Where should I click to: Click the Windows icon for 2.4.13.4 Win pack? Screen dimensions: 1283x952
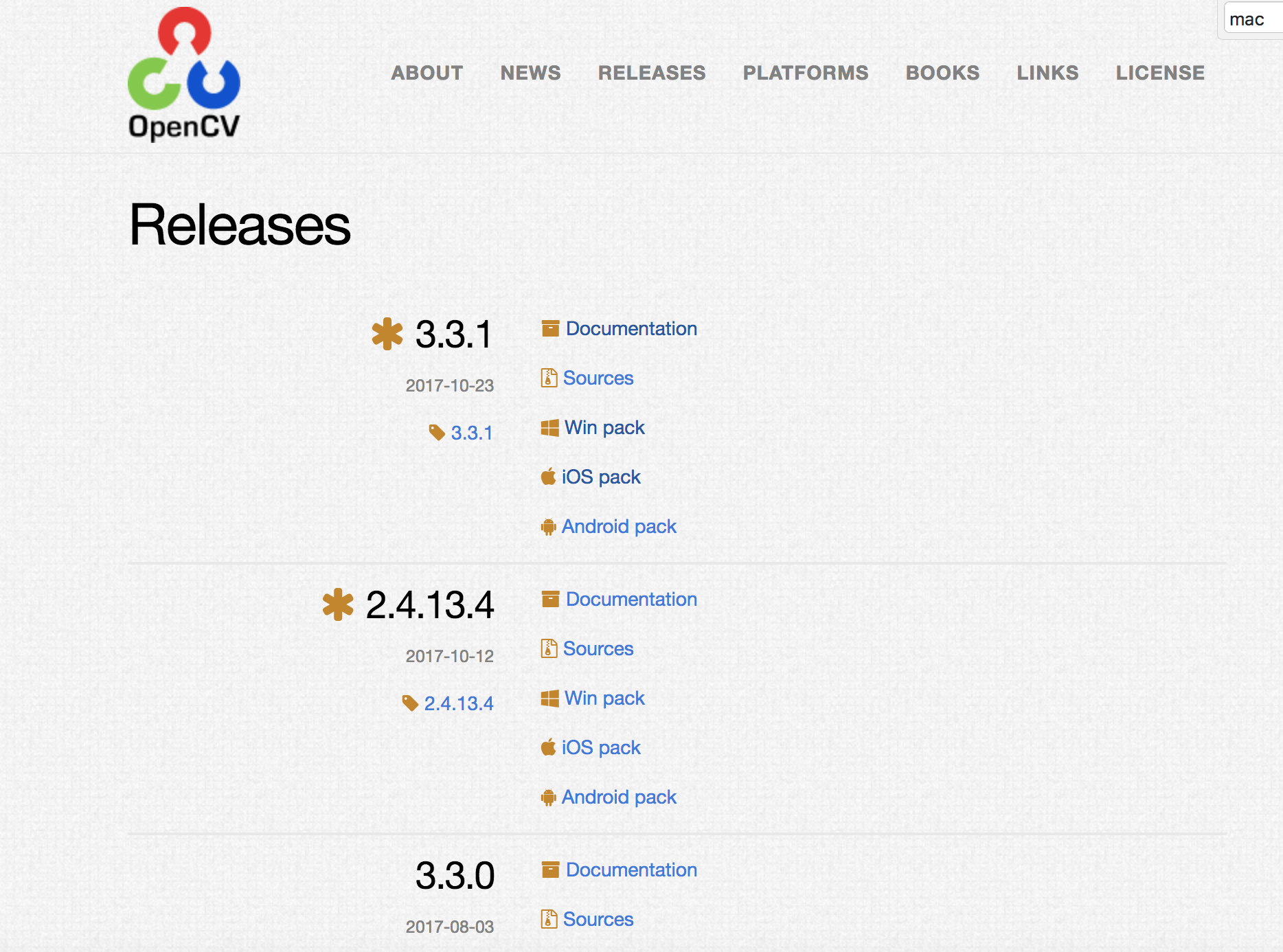(x=550, y=699)
